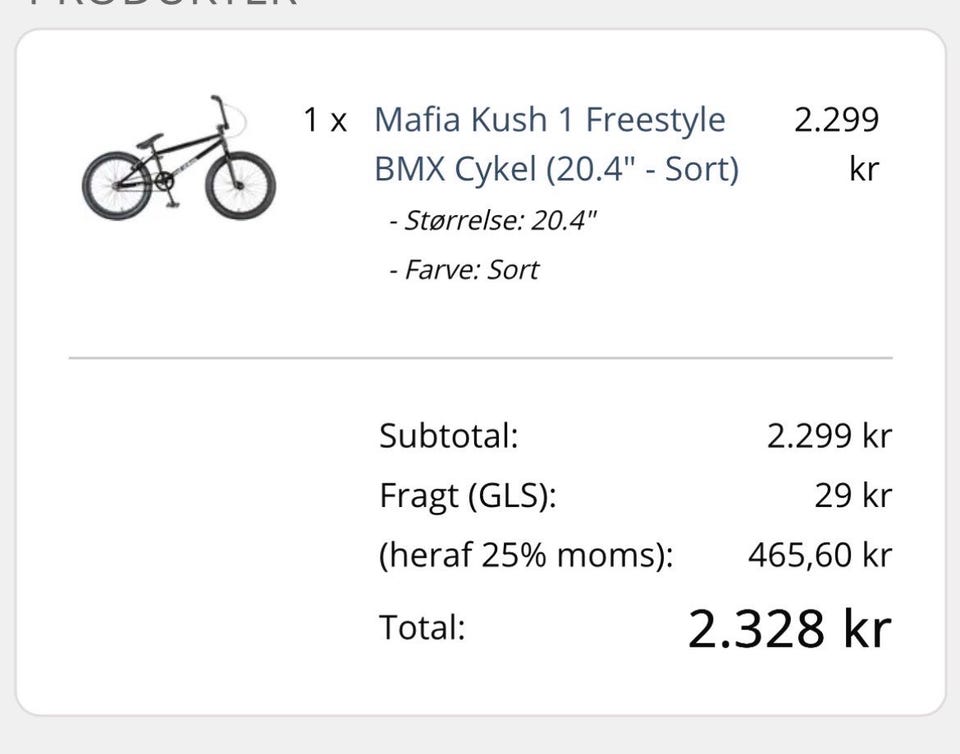Click the front wheel of the bike image
The image size is (960, 754).
(x=240, y=185)
